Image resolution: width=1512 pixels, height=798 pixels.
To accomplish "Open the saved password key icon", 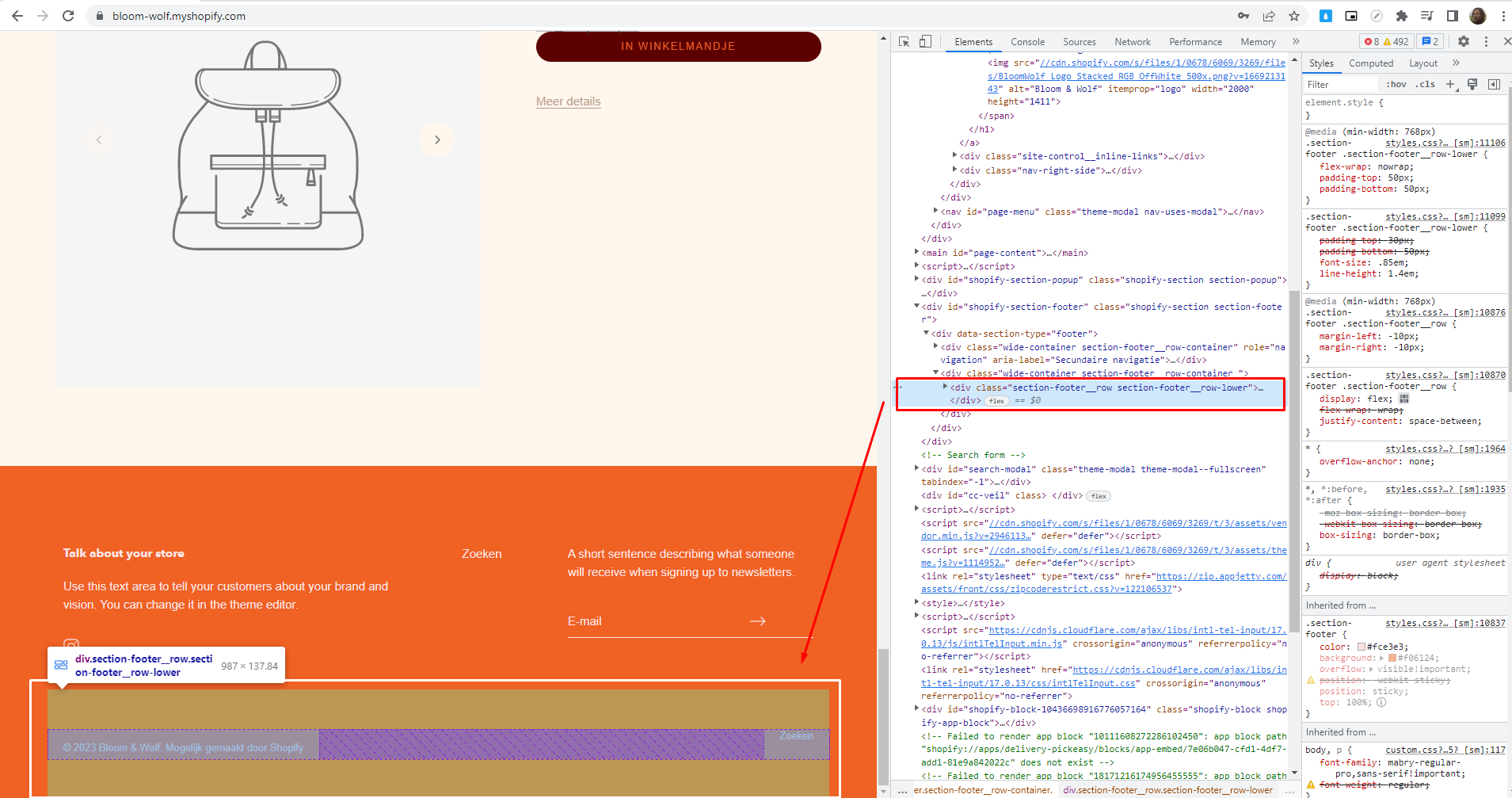I will (x=1243, y=16).
